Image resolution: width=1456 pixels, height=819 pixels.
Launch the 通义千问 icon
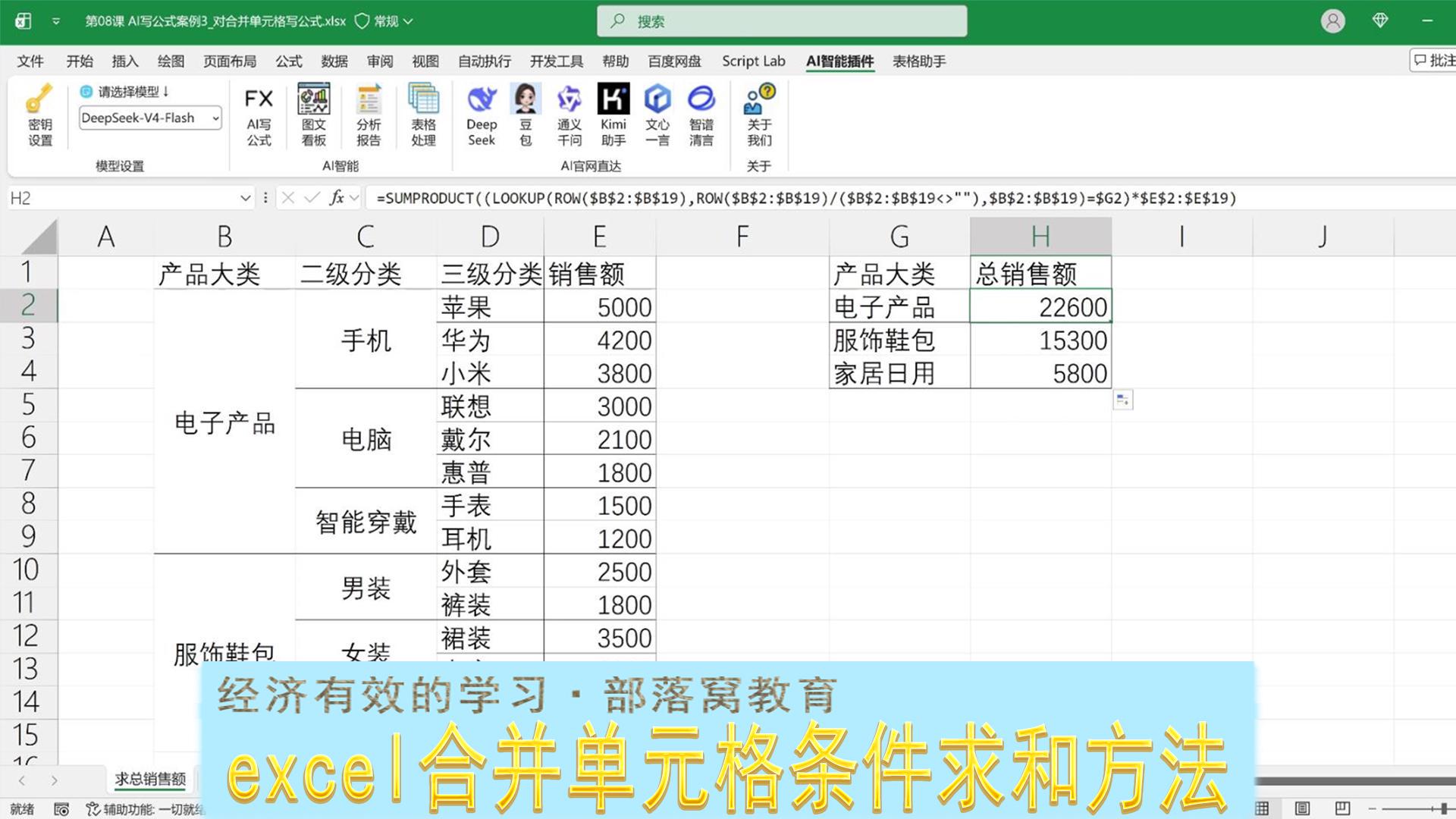(569, 115)
